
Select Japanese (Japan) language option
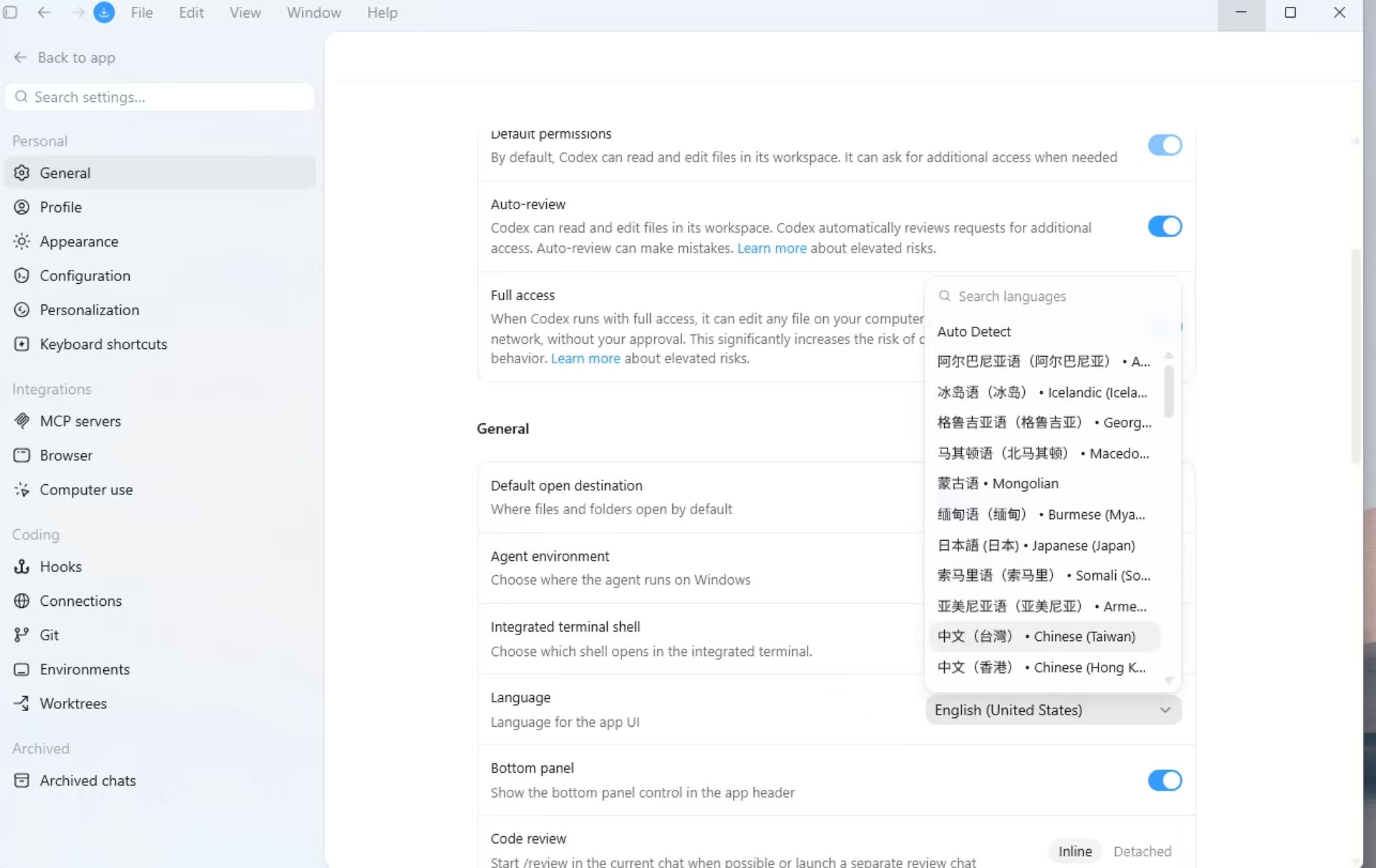[1044, 545]
